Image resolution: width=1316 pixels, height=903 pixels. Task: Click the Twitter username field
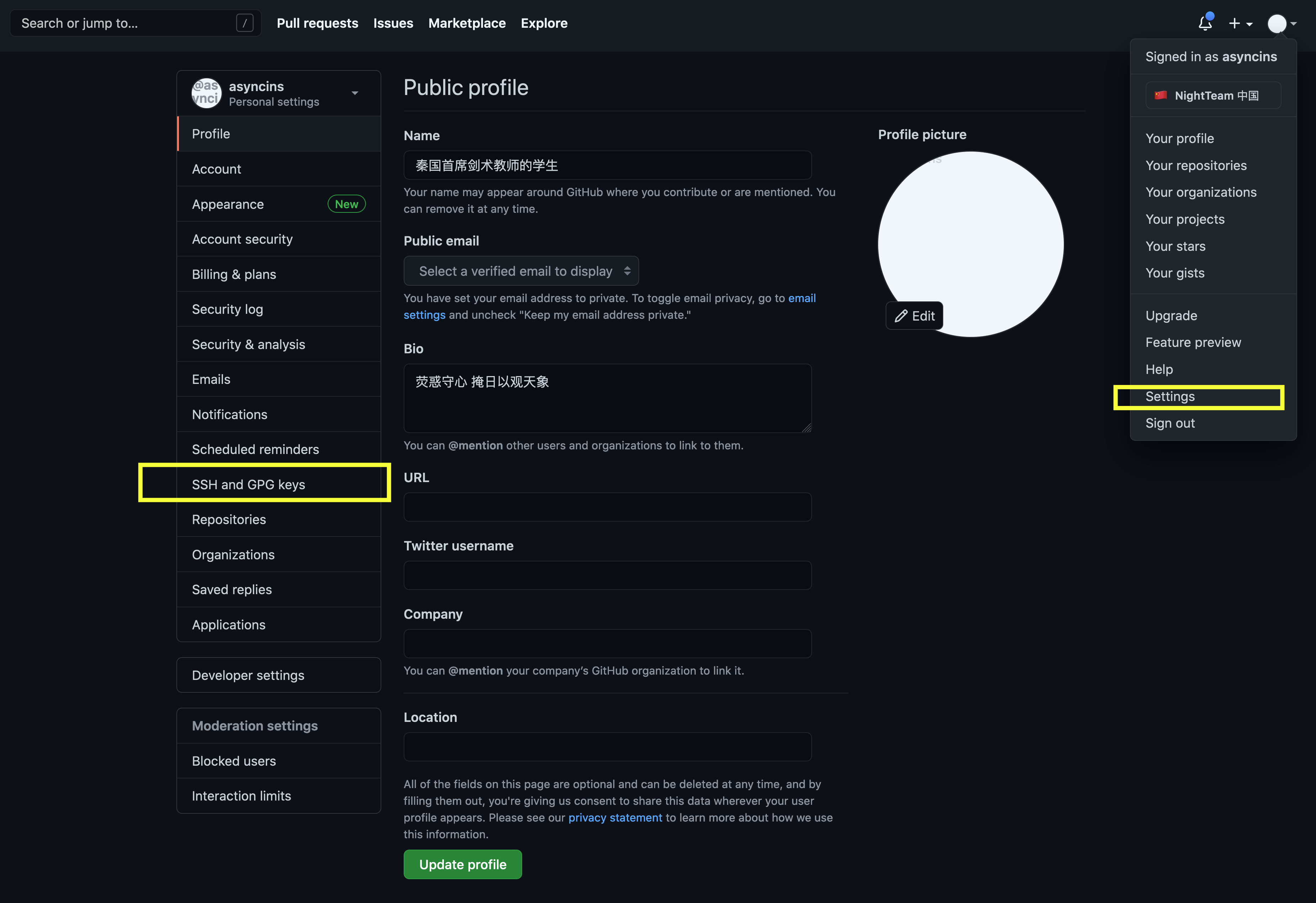pos(607,575)
